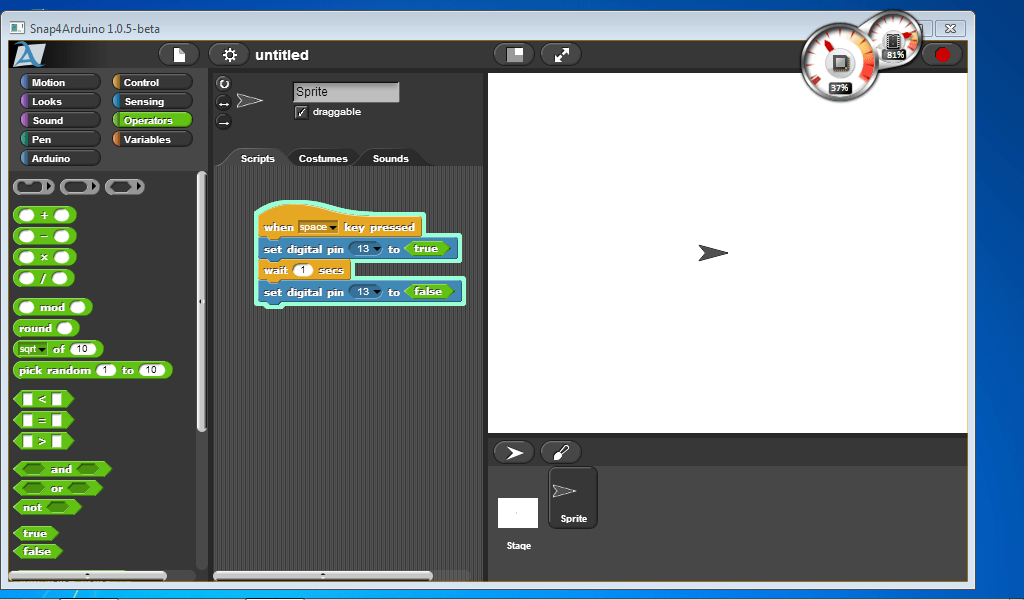
Task: Select the Sprite in the corral
Action: (573, 497)
